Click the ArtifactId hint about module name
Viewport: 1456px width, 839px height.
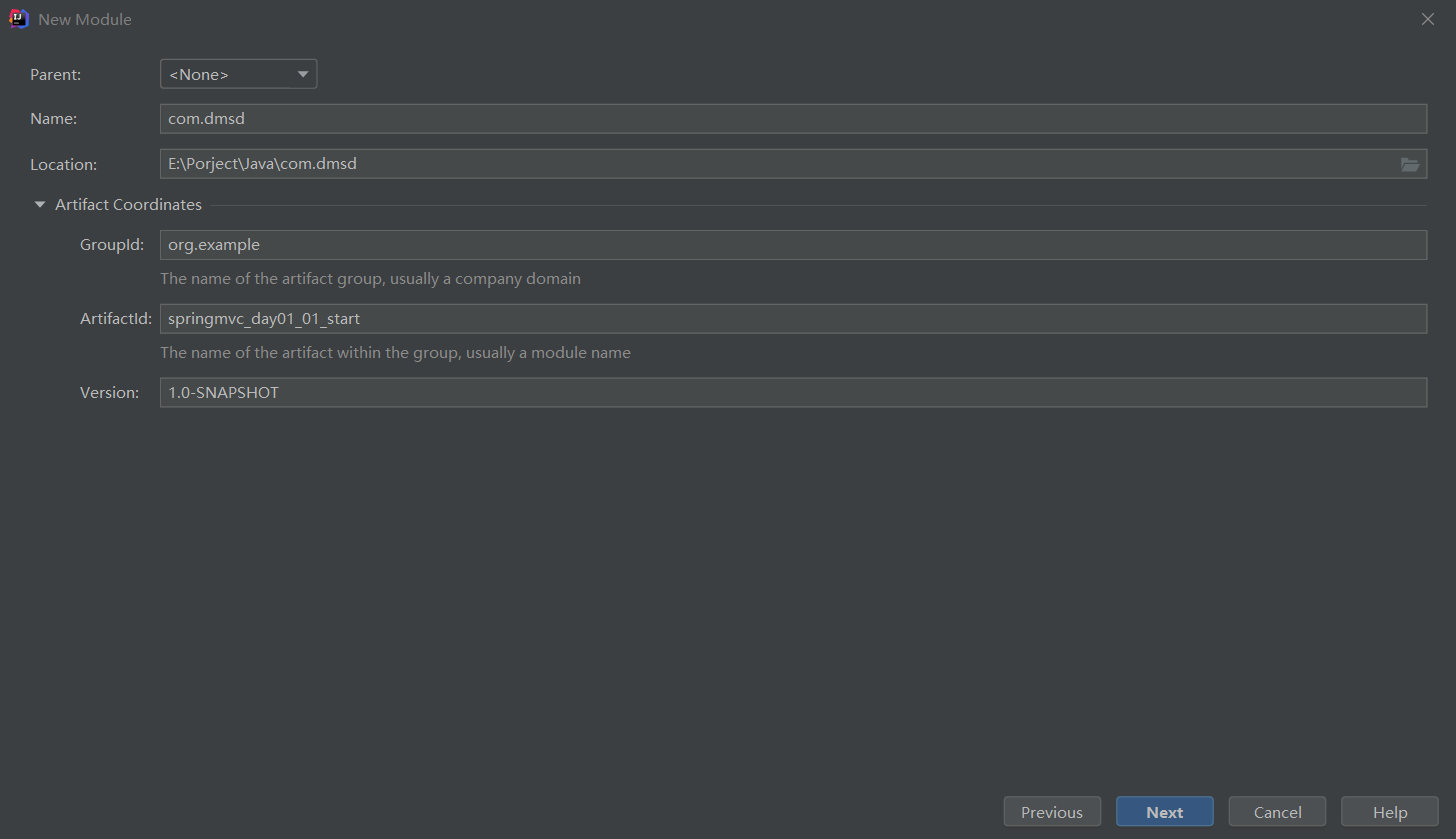pyautogui.click(x=395, y=353)
